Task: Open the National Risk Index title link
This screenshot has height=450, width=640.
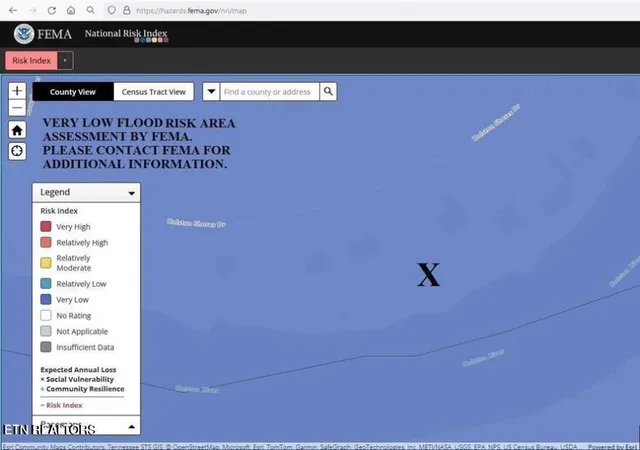Action: [x=126, y=33]
